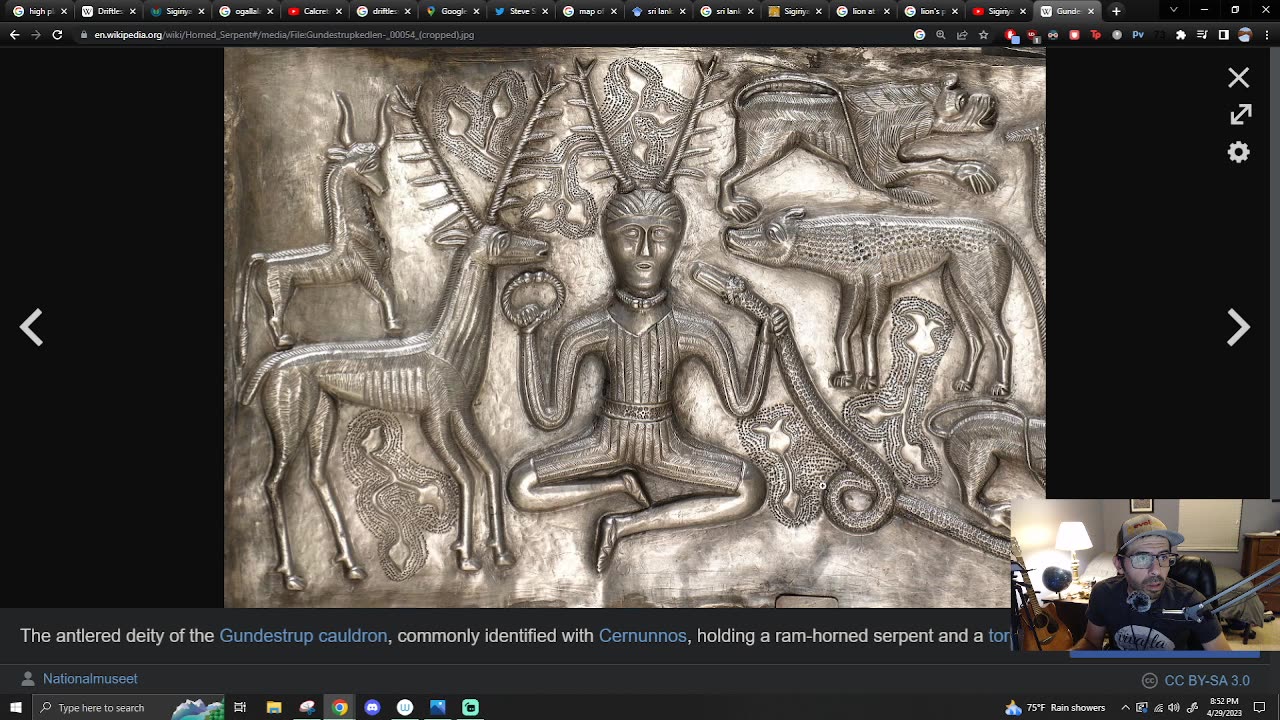Open the media control queue icon

[1202, 35]
